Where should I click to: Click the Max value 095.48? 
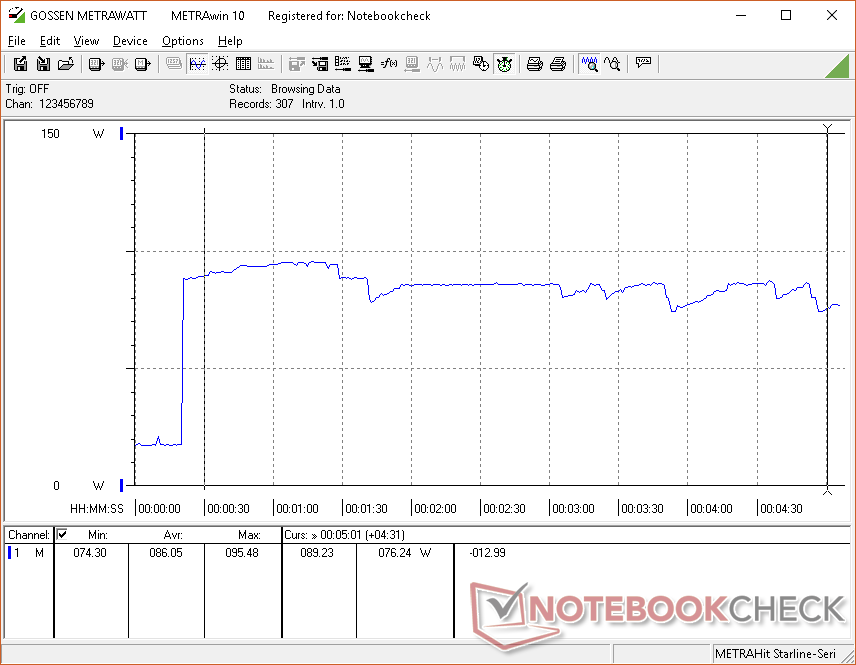point(242,553)
